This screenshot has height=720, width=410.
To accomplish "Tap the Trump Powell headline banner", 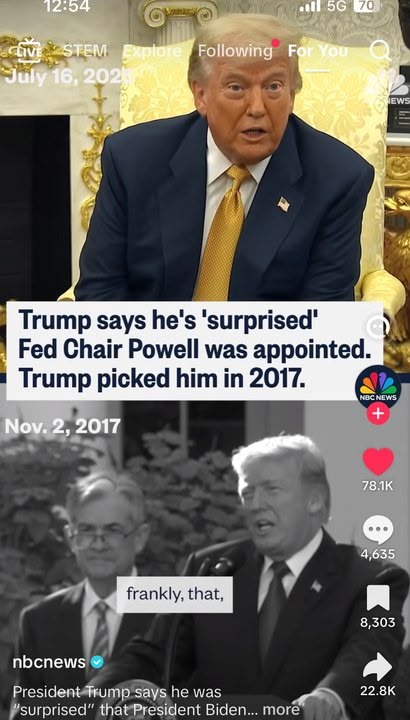I will coord(195,350).
